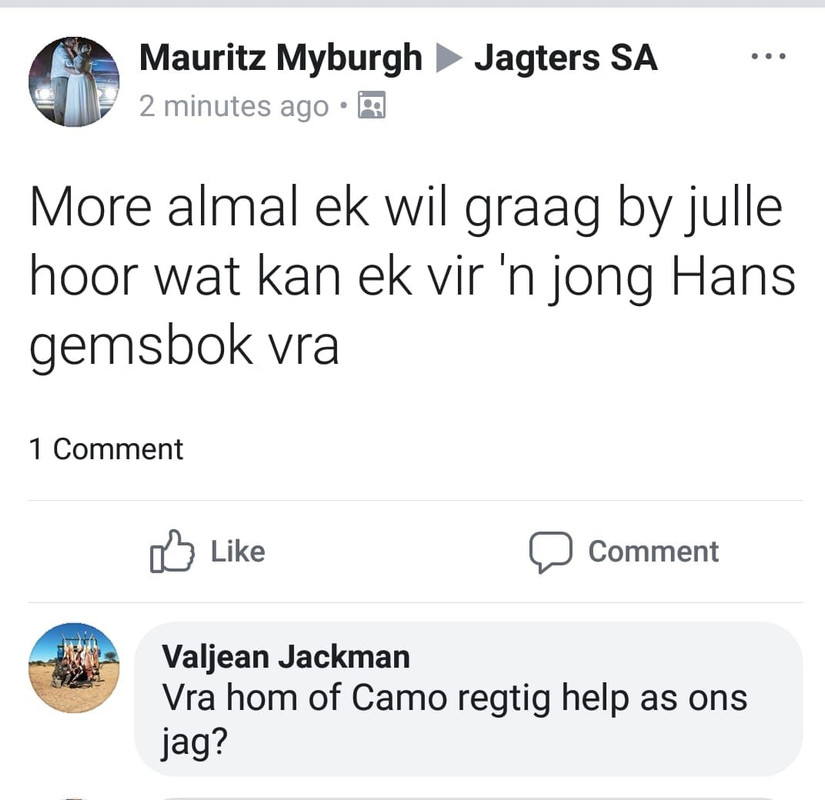Viewport: 825px width, 800px height.
Task: Click the speech bubble Comment icon
Action: (x=550, y=552)
